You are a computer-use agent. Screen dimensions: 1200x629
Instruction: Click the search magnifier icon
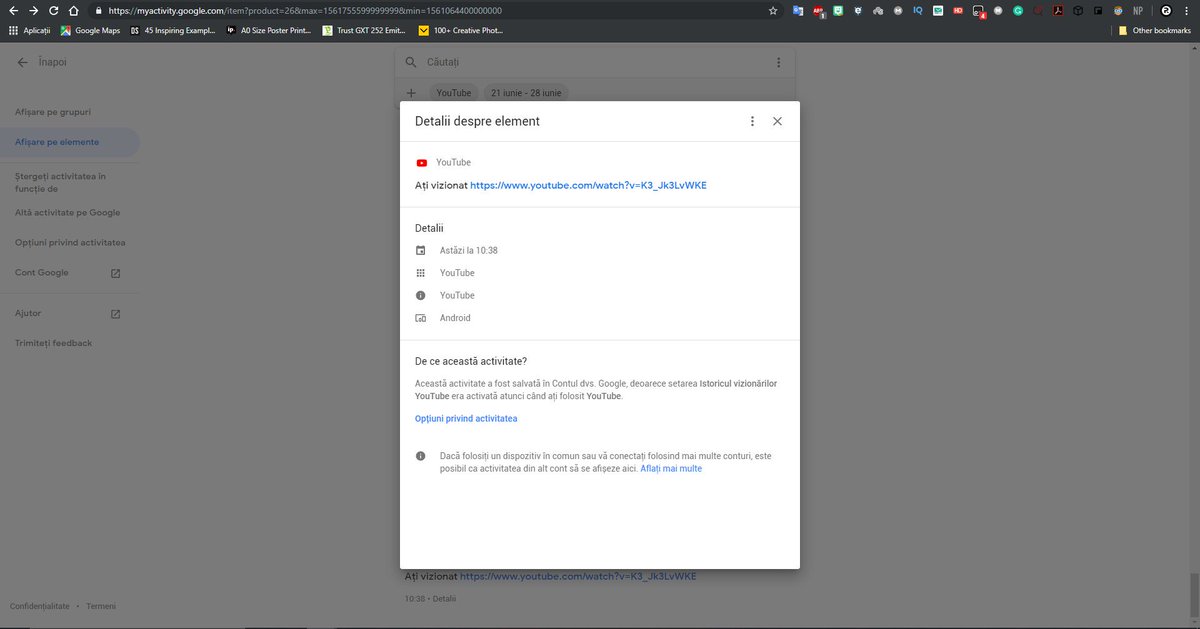410,62
